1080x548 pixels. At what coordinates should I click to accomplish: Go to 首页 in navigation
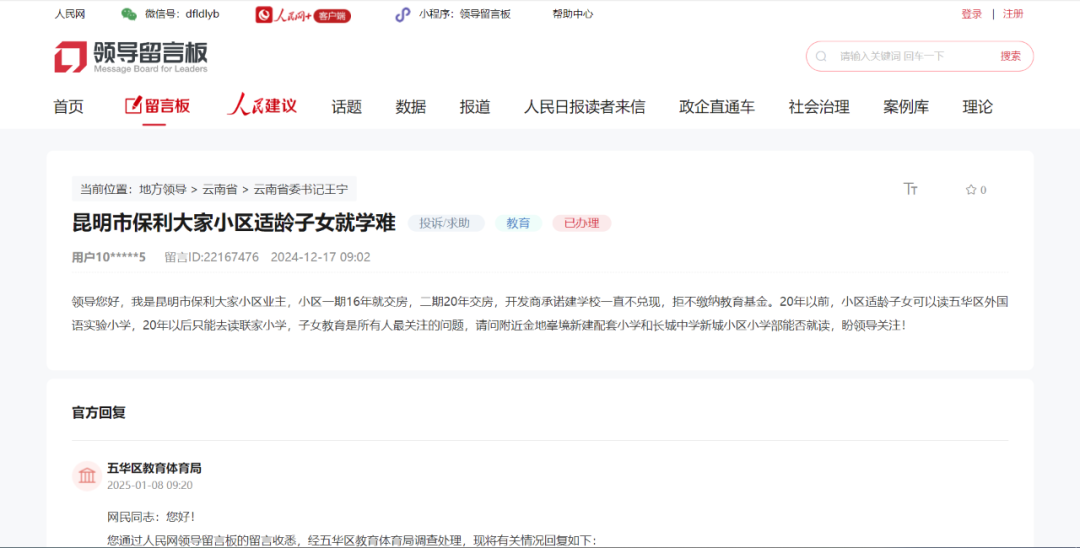tap(69, 107)
